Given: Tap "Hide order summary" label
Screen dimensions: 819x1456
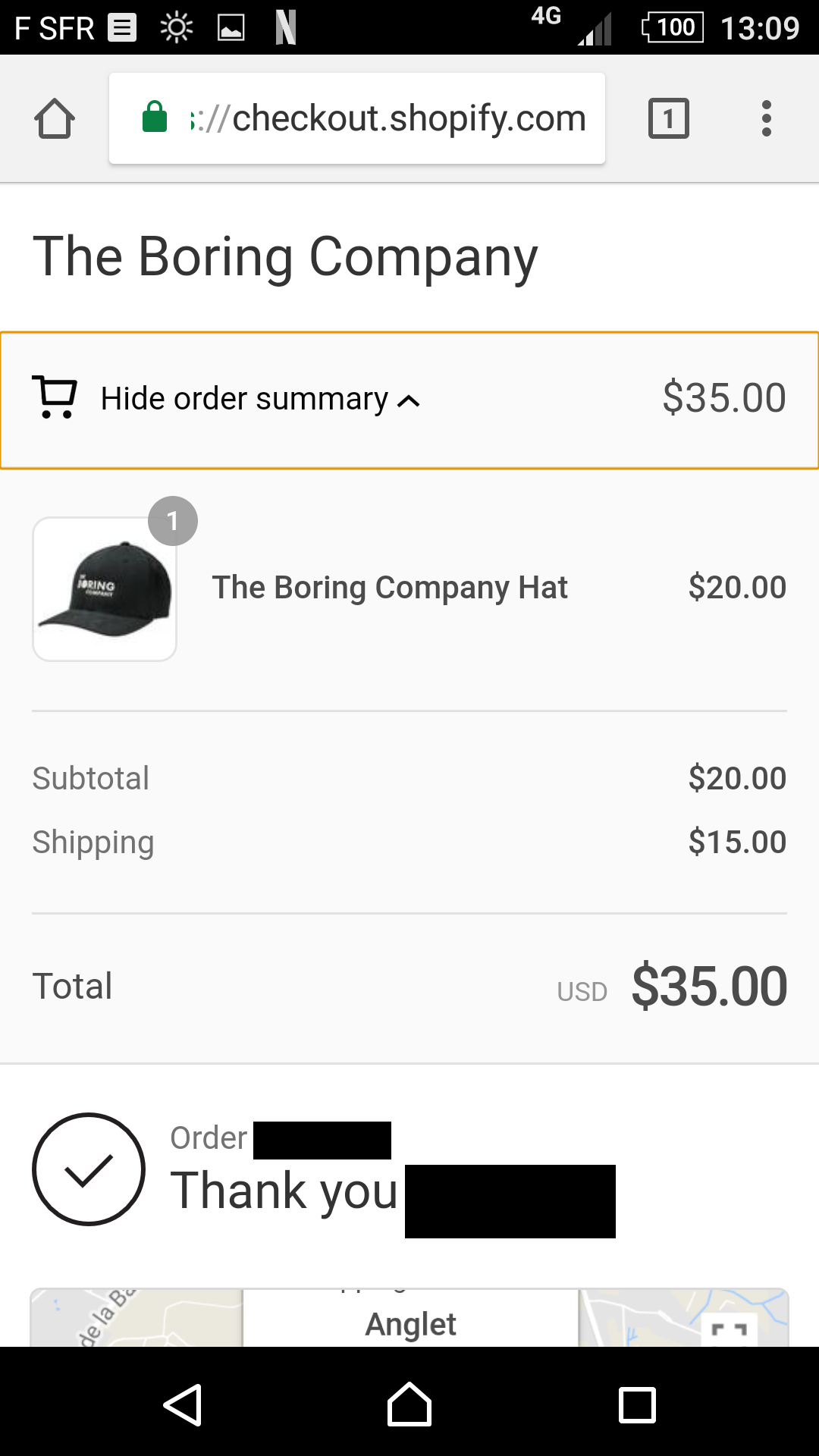Looking at the screenshot, I should (x=243, y=399).
